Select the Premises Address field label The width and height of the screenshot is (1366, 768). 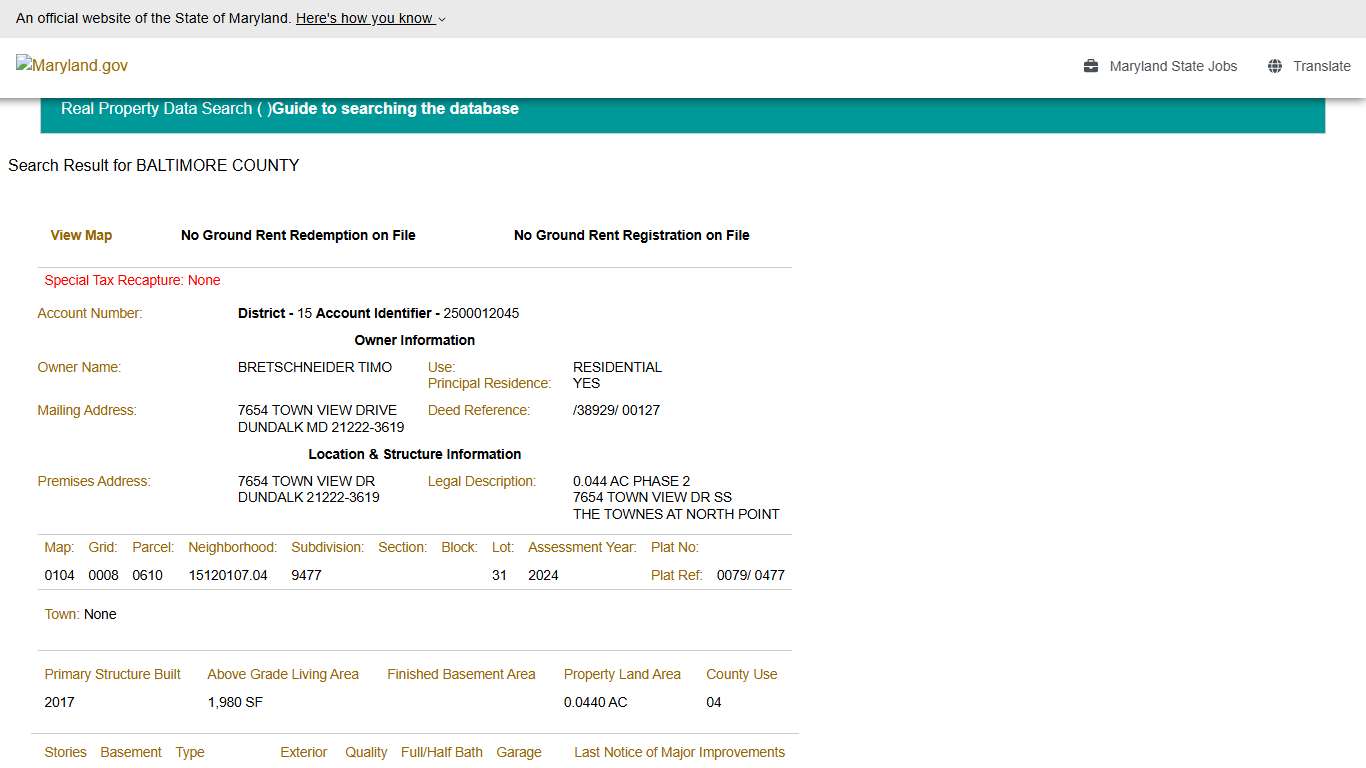click(93, 481)
